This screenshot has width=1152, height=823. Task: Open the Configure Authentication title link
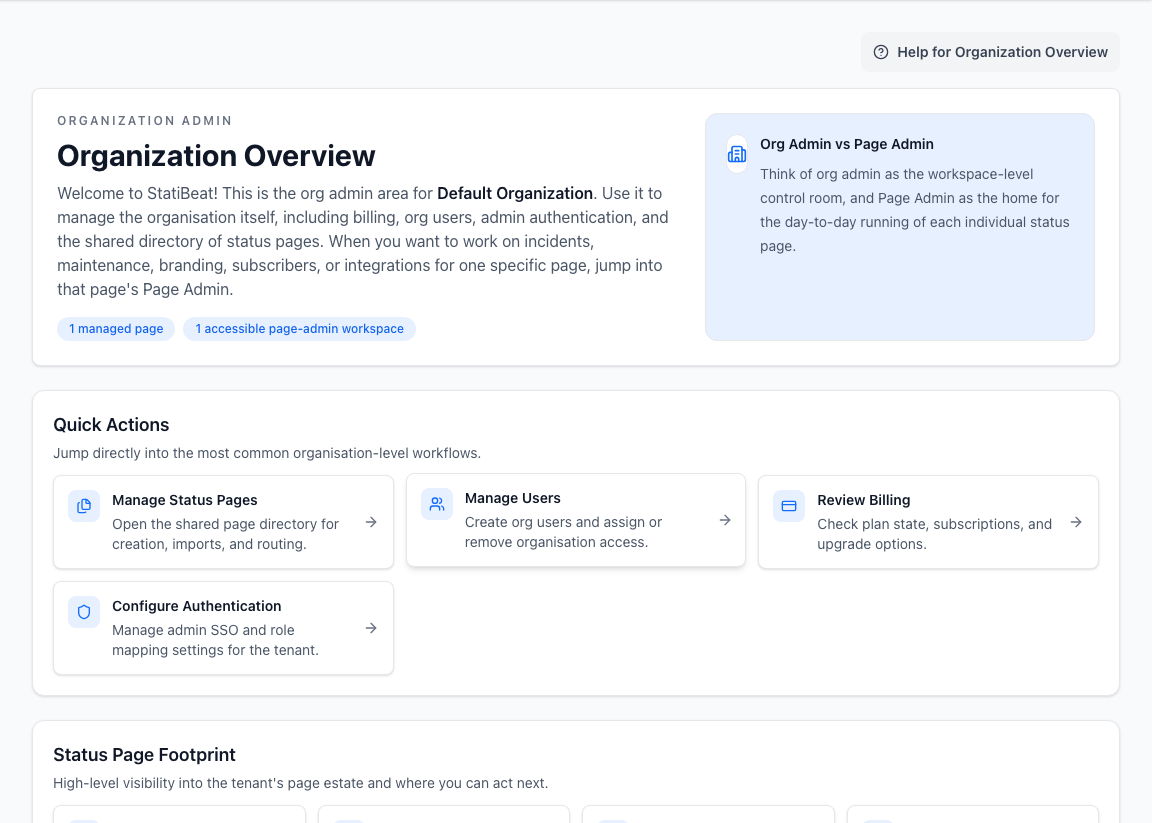pyautogui.click(x=196, y=606)
